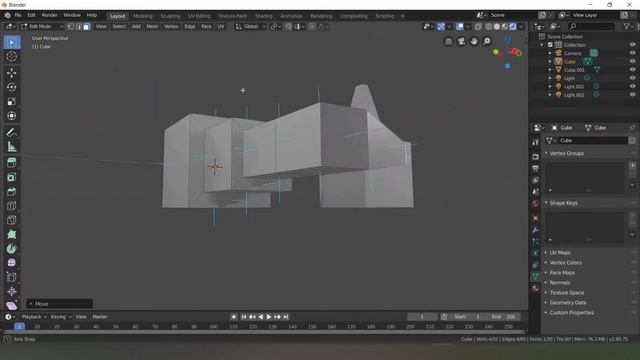
Task: Click the green Y axis gizmo dot
Action: point(496,52)
